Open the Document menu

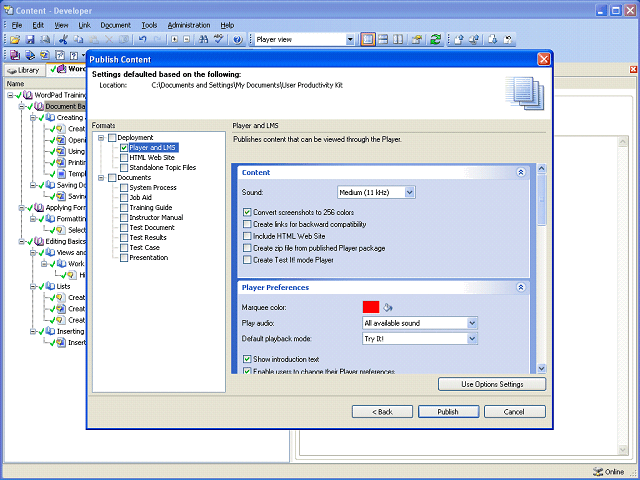[116, 25]
